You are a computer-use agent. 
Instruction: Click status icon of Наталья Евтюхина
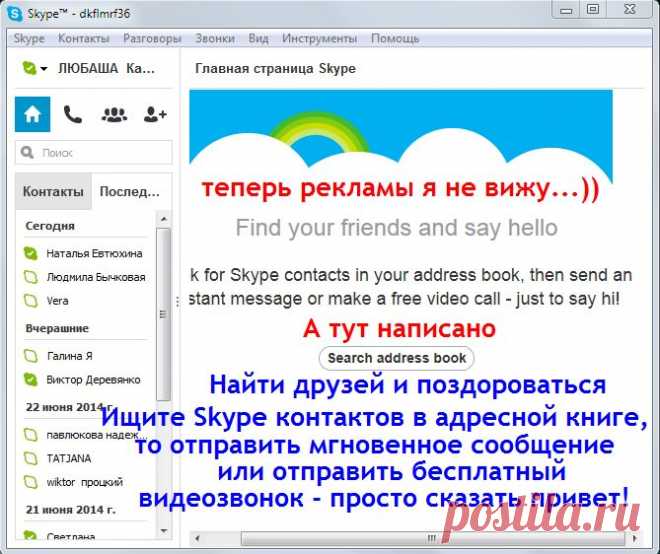click(30, 253)
